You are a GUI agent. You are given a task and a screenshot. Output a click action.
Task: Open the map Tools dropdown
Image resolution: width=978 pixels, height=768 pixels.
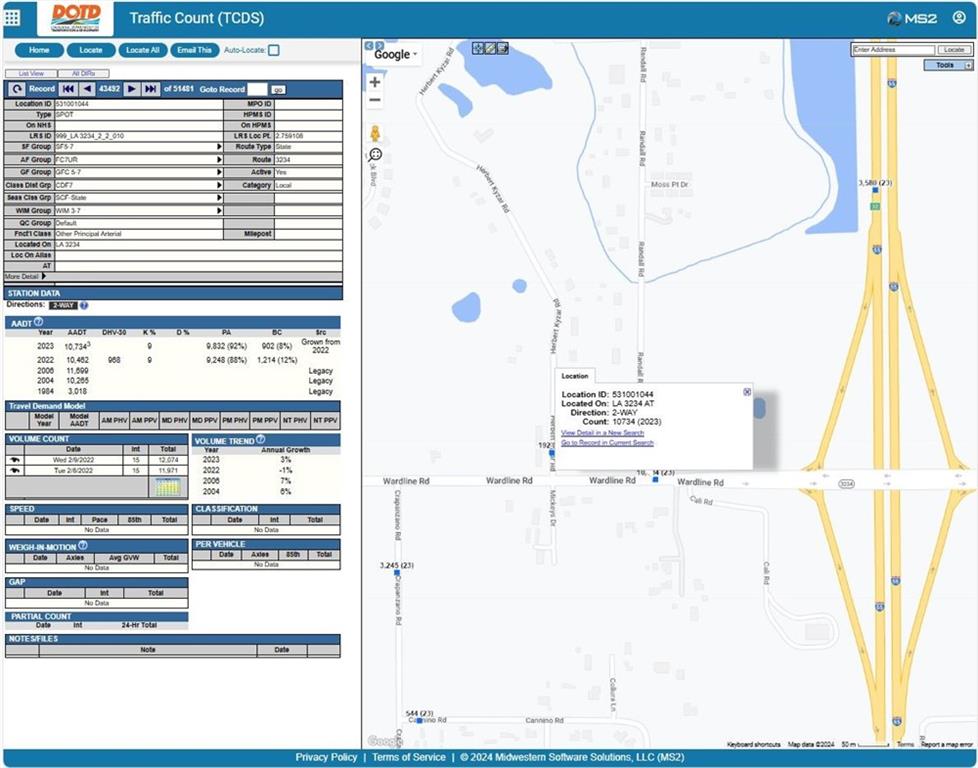[948, 65]
